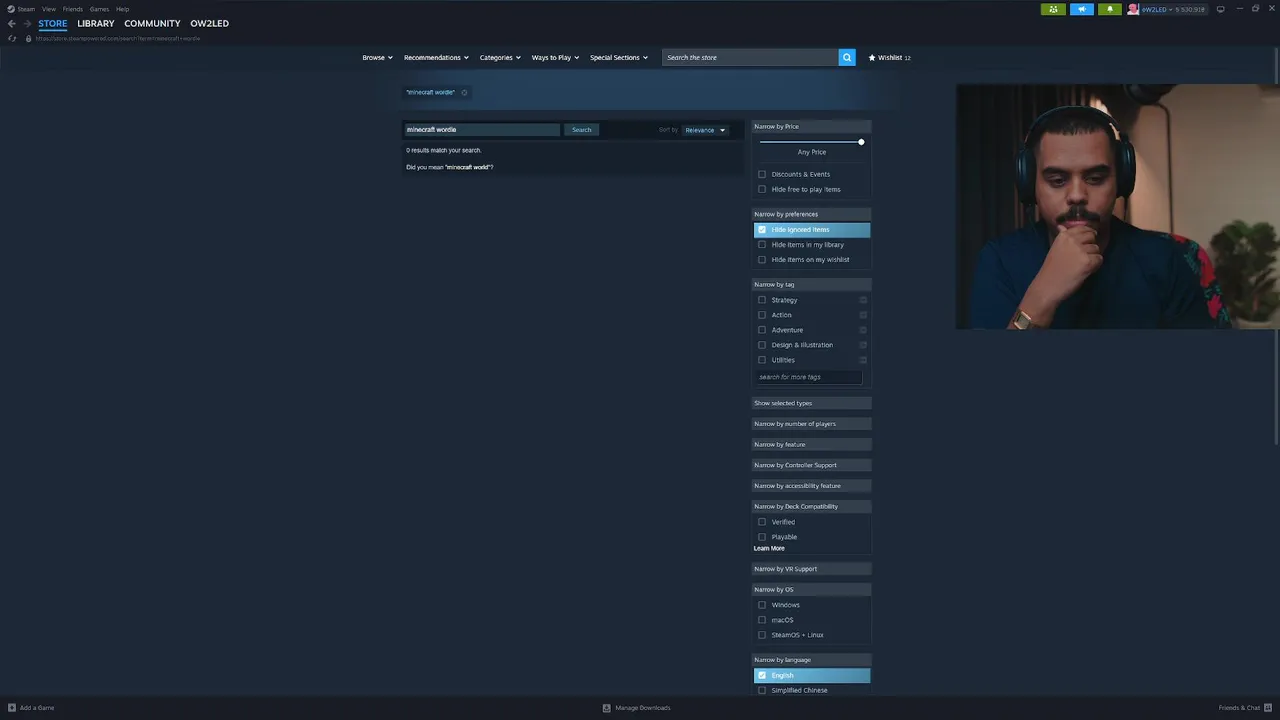1280x720 pixels.
Task: Switch to the LIBRARY tab
Action: (96, 23)
